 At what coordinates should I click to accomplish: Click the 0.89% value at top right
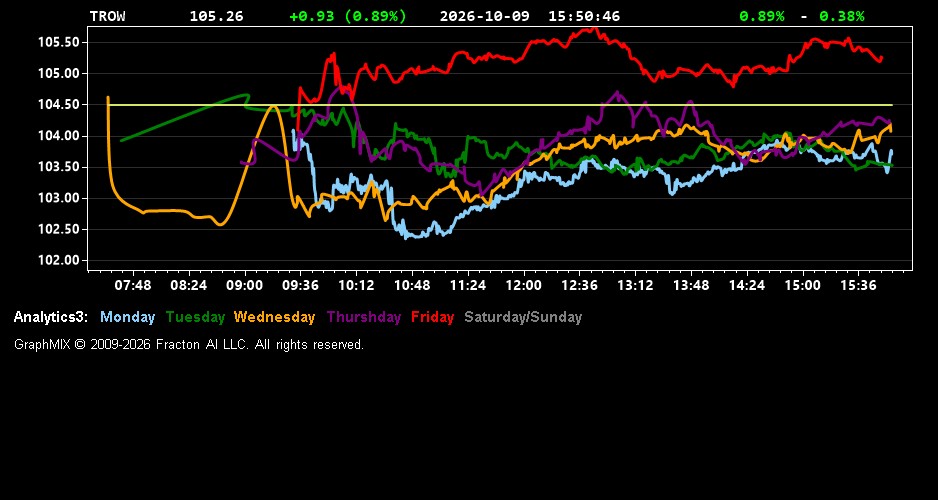point(762,17)
